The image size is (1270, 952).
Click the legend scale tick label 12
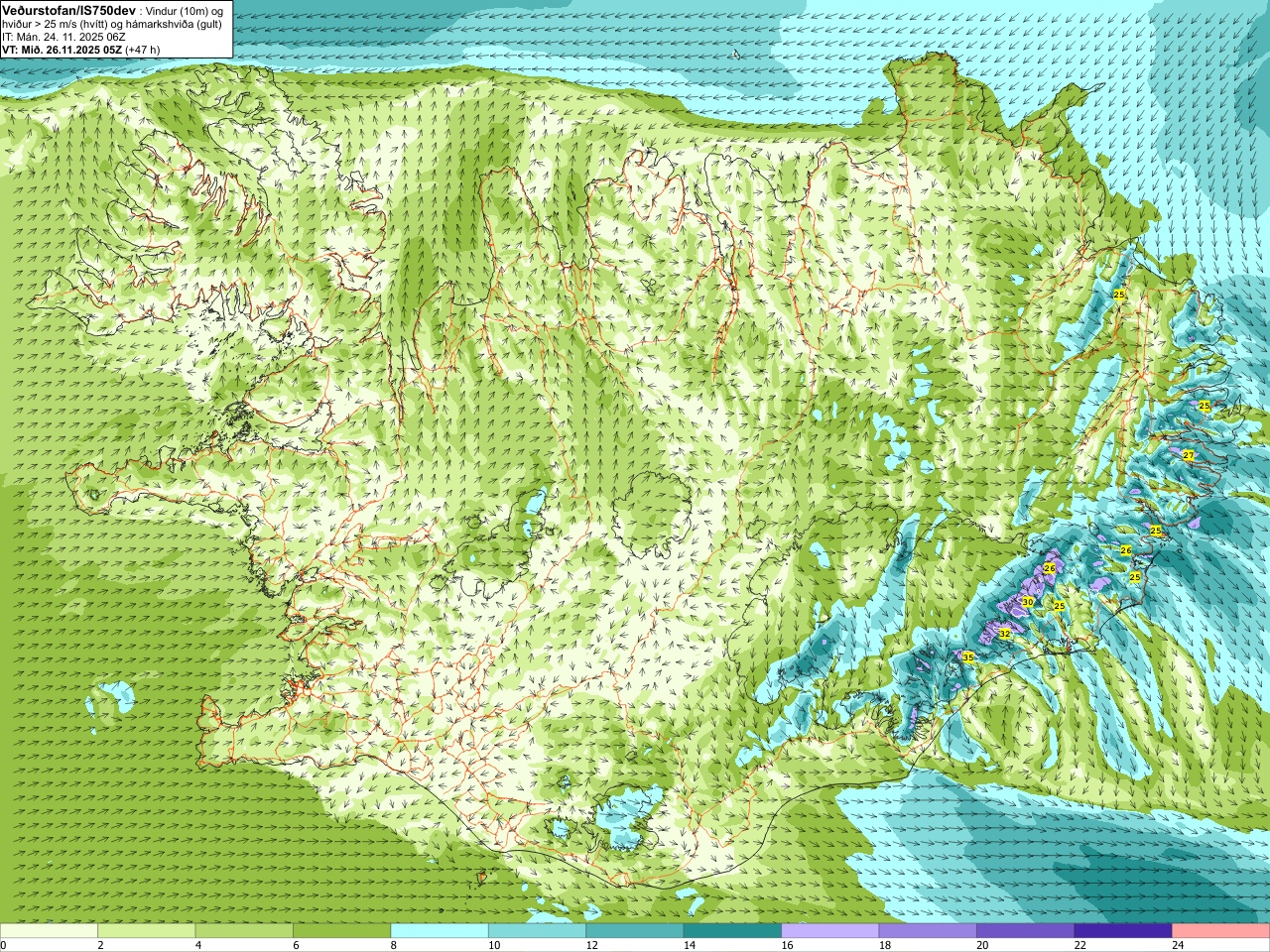(591, 945)
